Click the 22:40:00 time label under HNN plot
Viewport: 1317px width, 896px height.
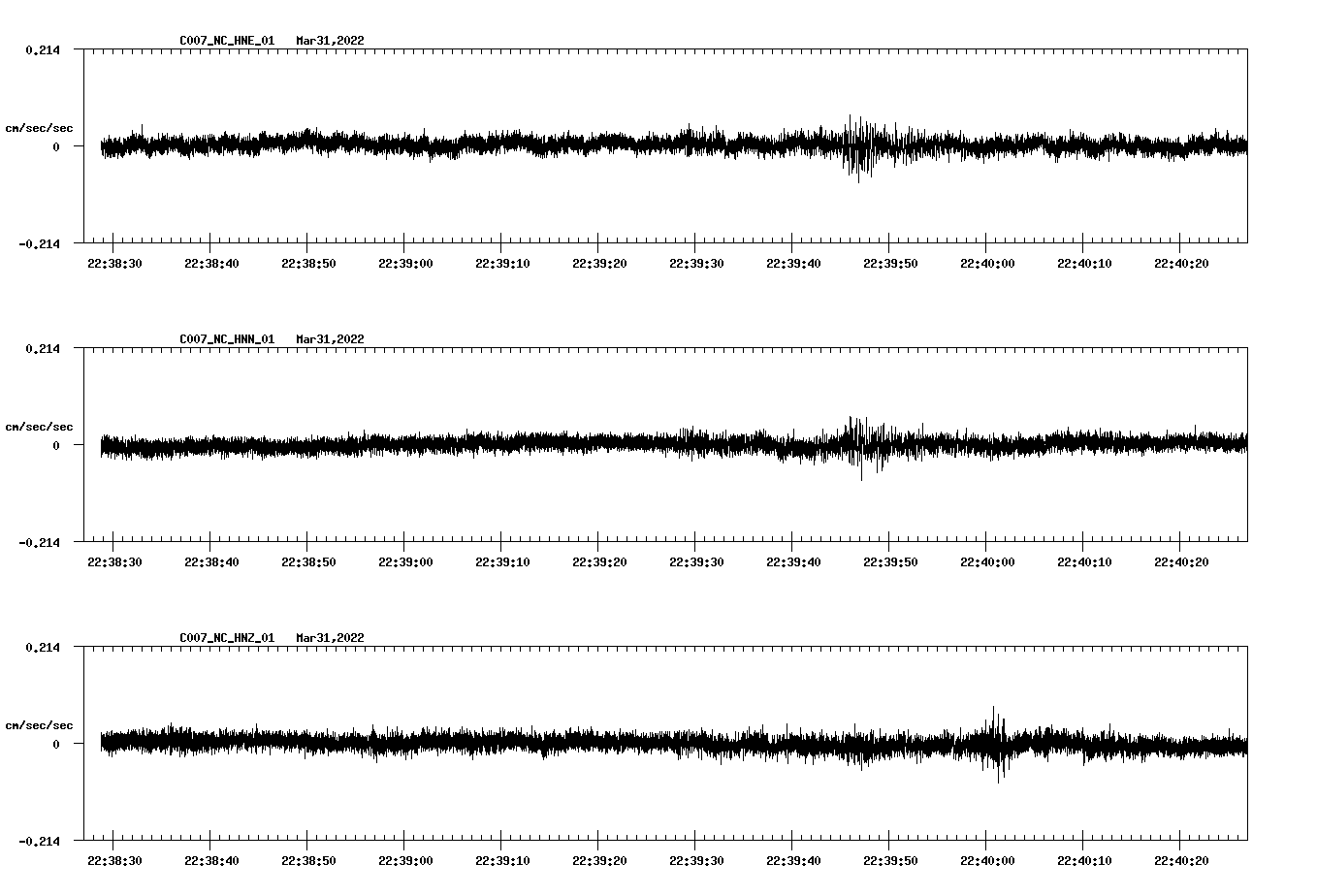(x=987, y=562)
